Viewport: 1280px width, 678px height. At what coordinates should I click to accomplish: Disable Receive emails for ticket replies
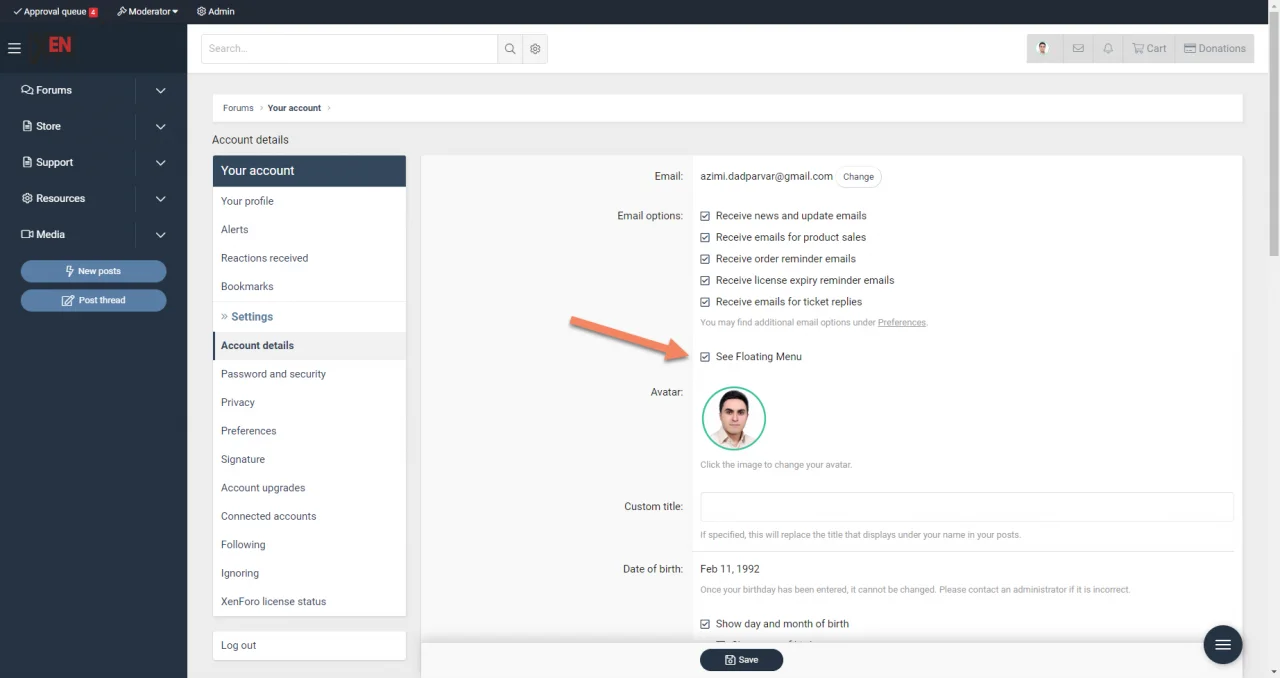coord(705,302)
